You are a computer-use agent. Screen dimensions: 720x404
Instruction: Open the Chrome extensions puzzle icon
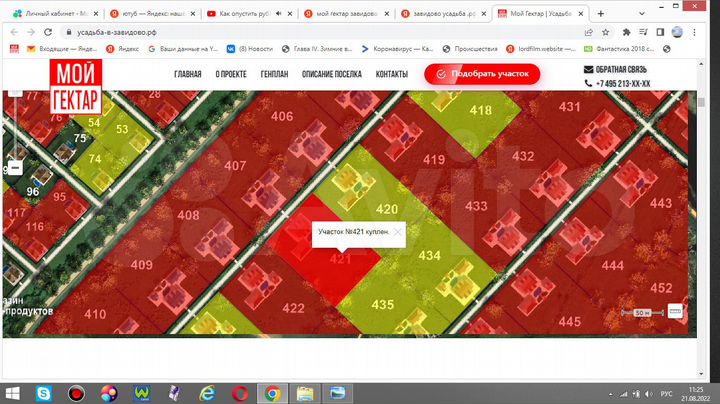tap(626, 32)
